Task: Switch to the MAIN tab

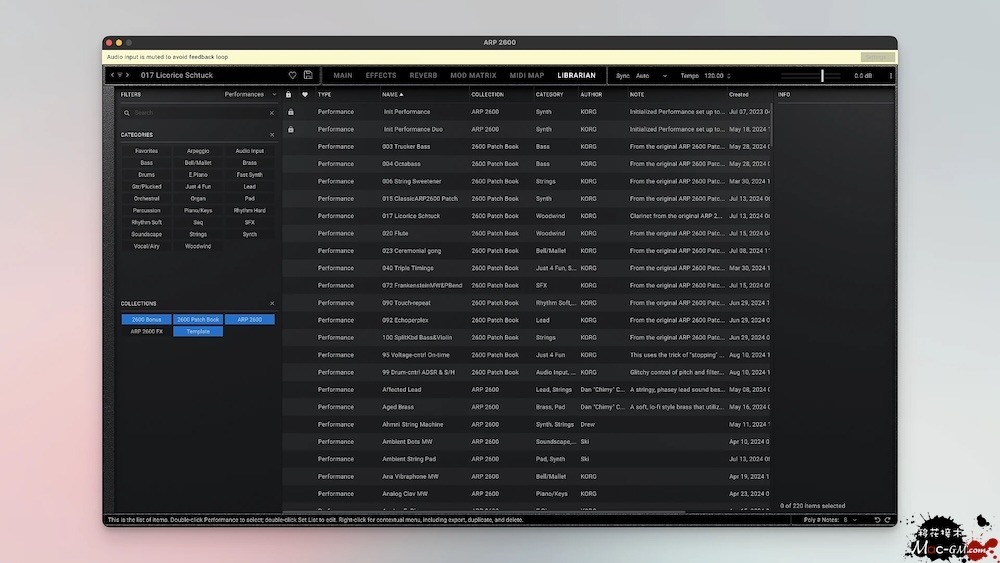Action: click(342, 75)
